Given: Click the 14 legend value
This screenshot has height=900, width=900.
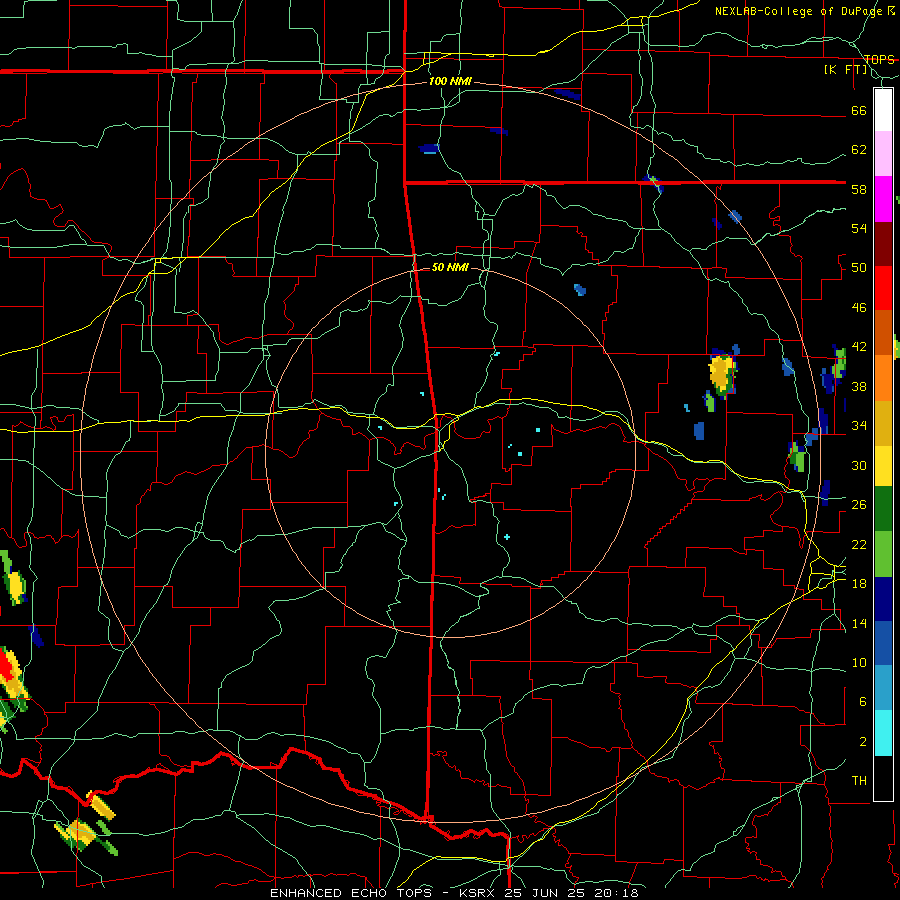Looking at the screenshot, I should [859, 623].
